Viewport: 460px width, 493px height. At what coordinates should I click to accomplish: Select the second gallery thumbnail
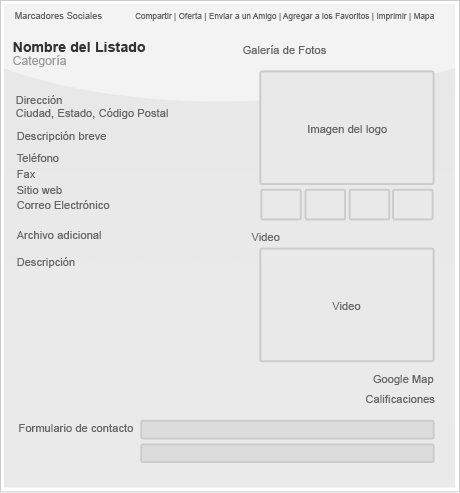(325, 205)
